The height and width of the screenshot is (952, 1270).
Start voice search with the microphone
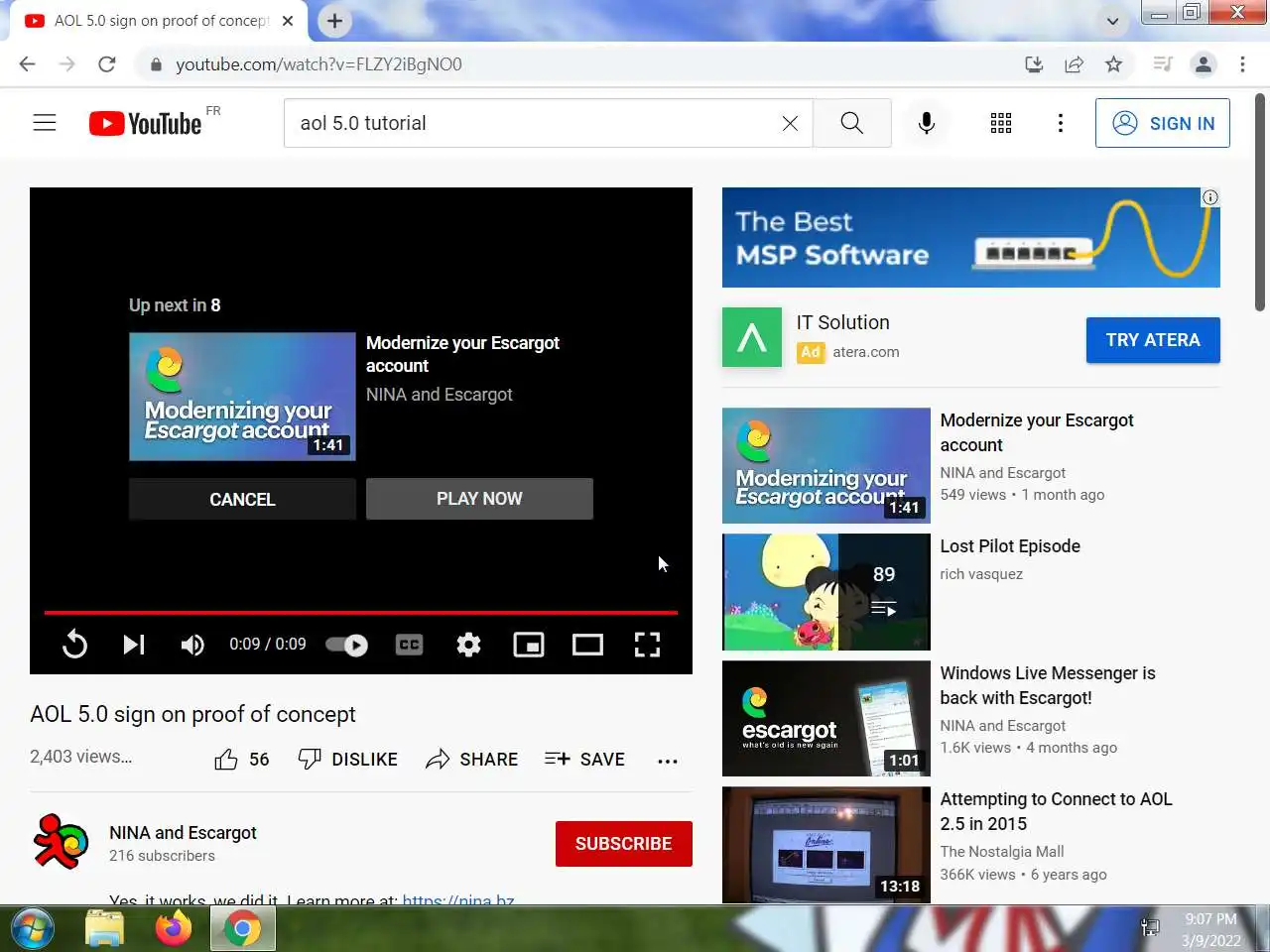point(927,123)
